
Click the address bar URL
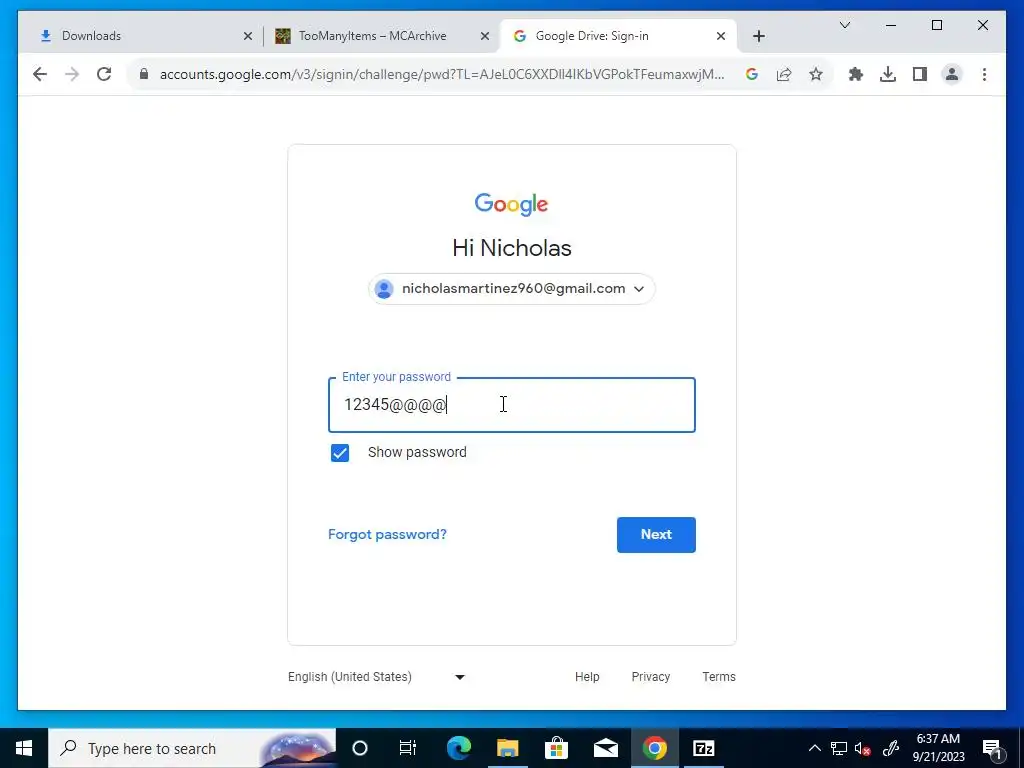coord(441,74)
